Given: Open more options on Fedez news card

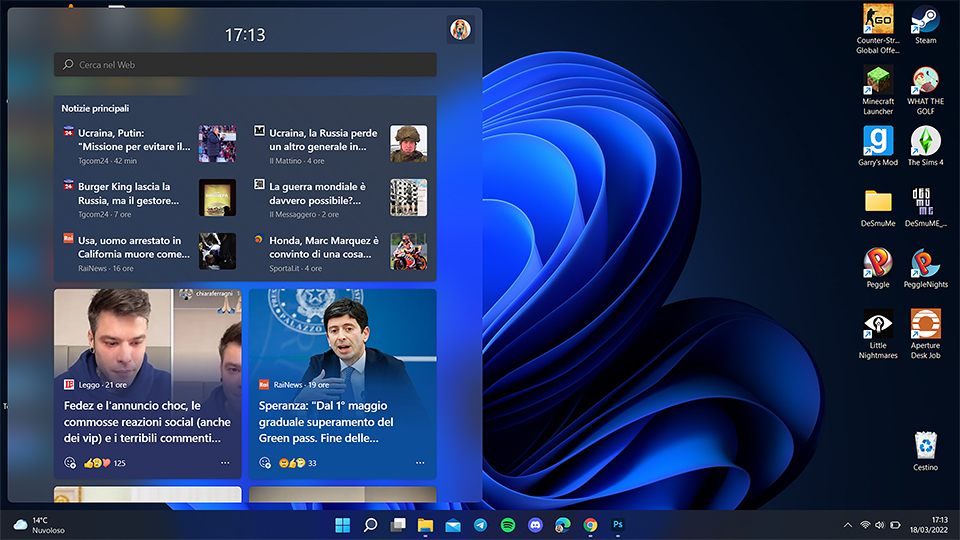Looking at the screenshot, I should [225, 463].
